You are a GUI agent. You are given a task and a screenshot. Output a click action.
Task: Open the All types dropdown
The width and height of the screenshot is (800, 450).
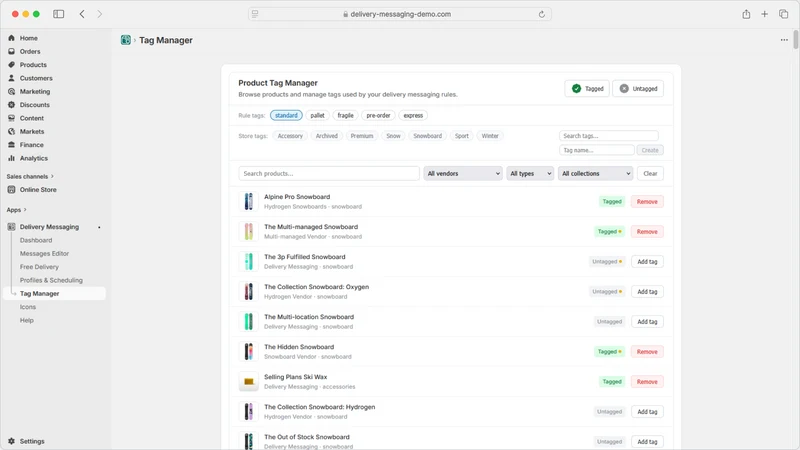click(x=530, y=173)
